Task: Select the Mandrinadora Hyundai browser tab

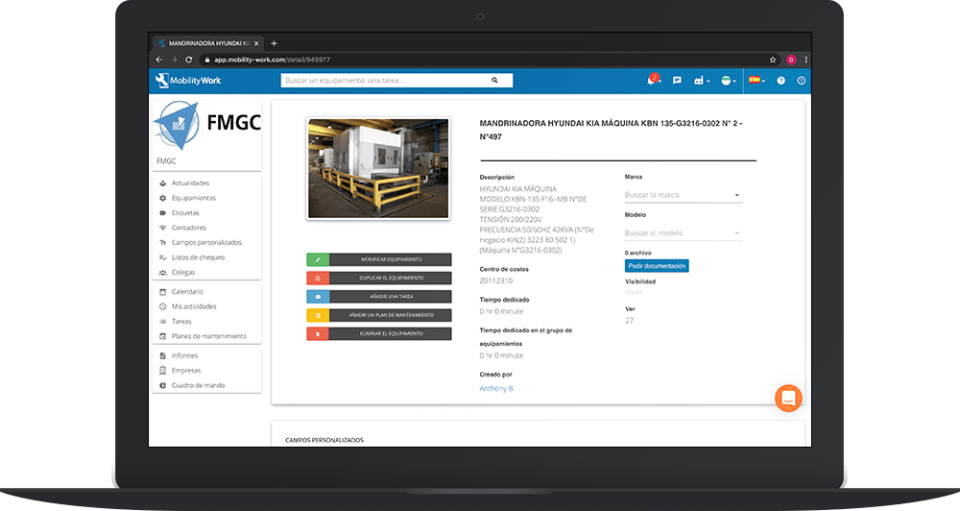Action: (x=208, y=43)
